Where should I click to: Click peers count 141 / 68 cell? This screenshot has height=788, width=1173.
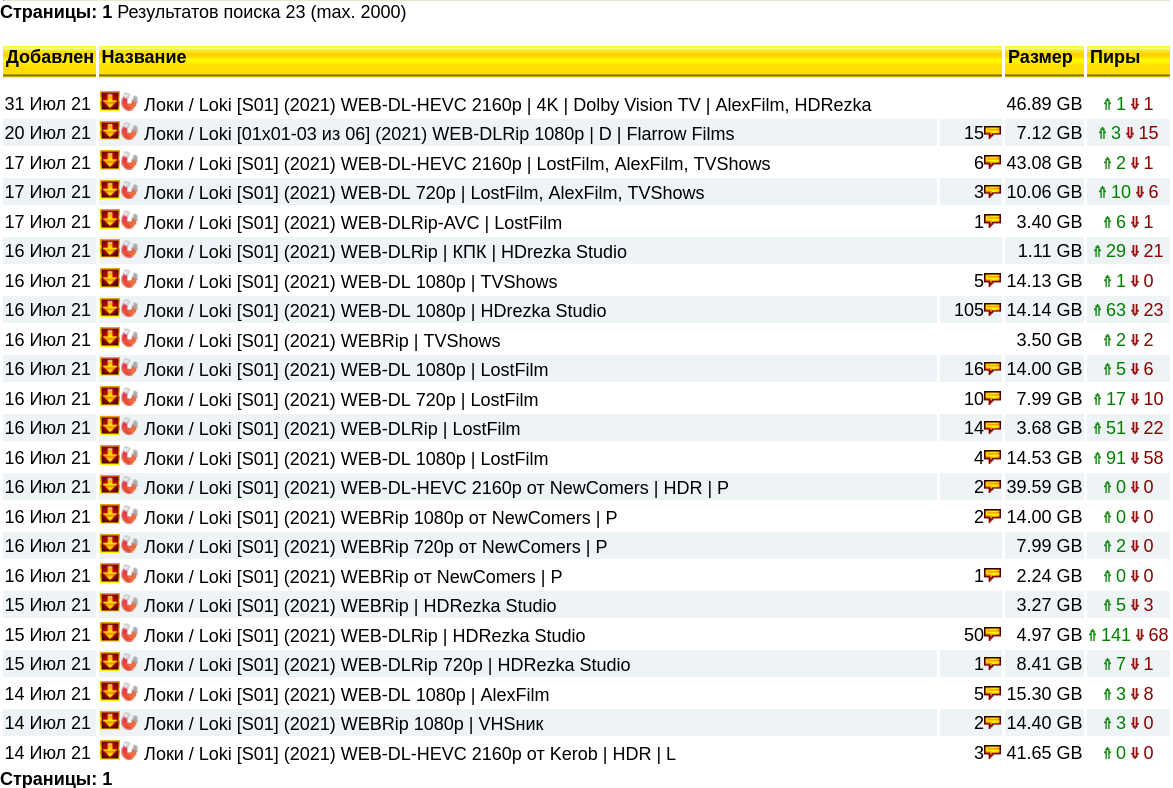click(1128, 635)
